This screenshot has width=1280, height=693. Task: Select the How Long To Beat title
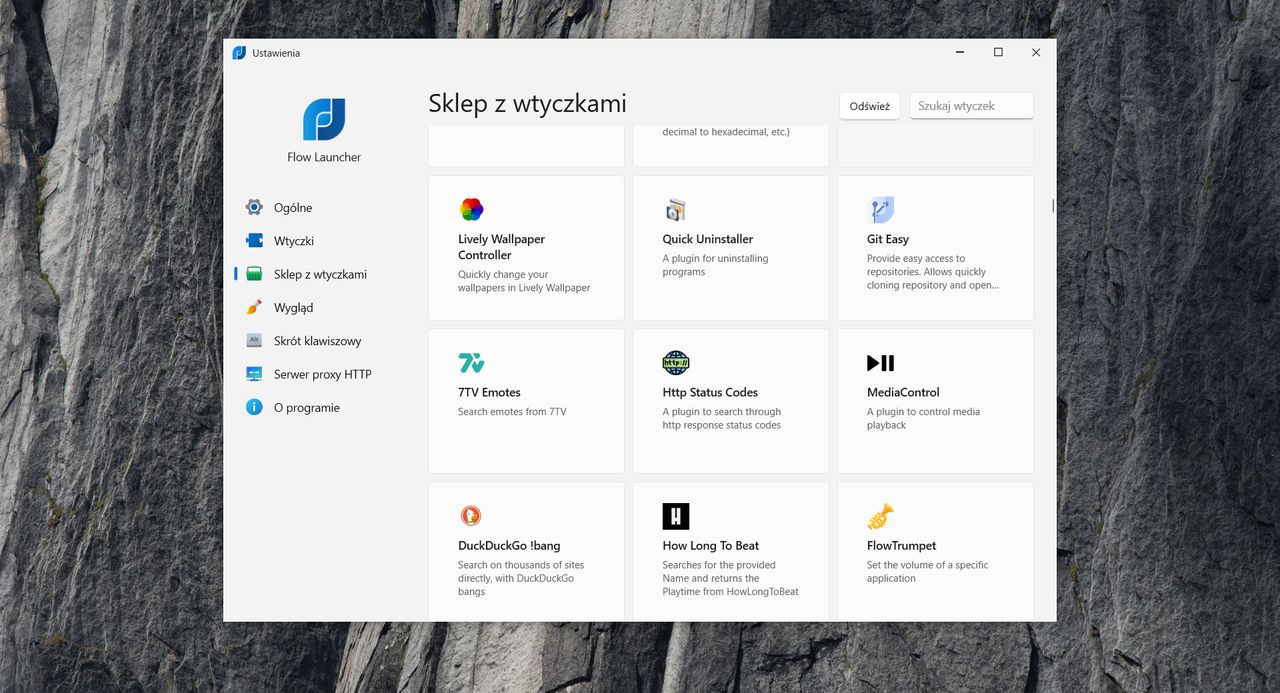point(710,546)
